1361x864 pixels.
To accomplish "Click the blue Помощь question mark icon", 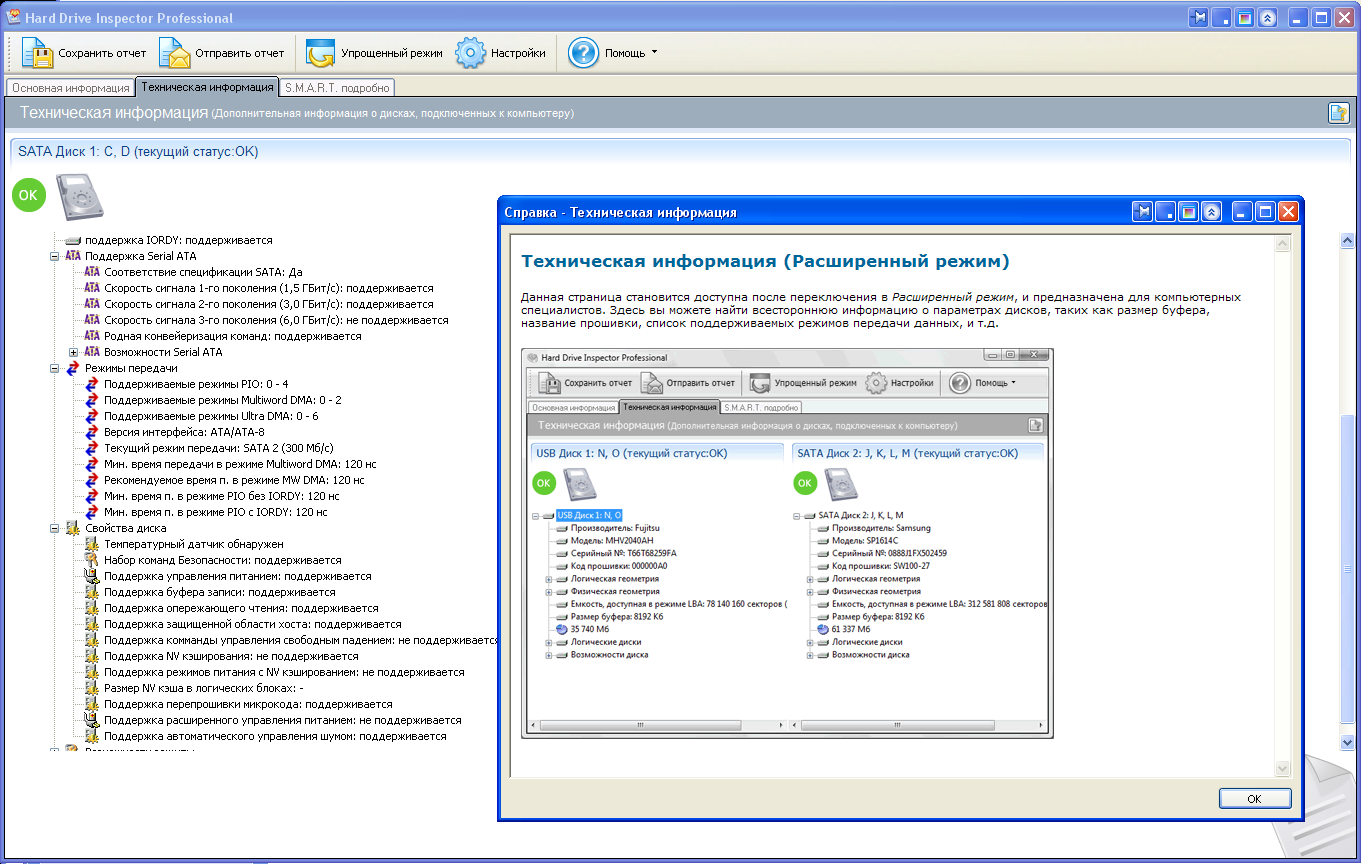I will pyautogui.click(x=583, y=53).
